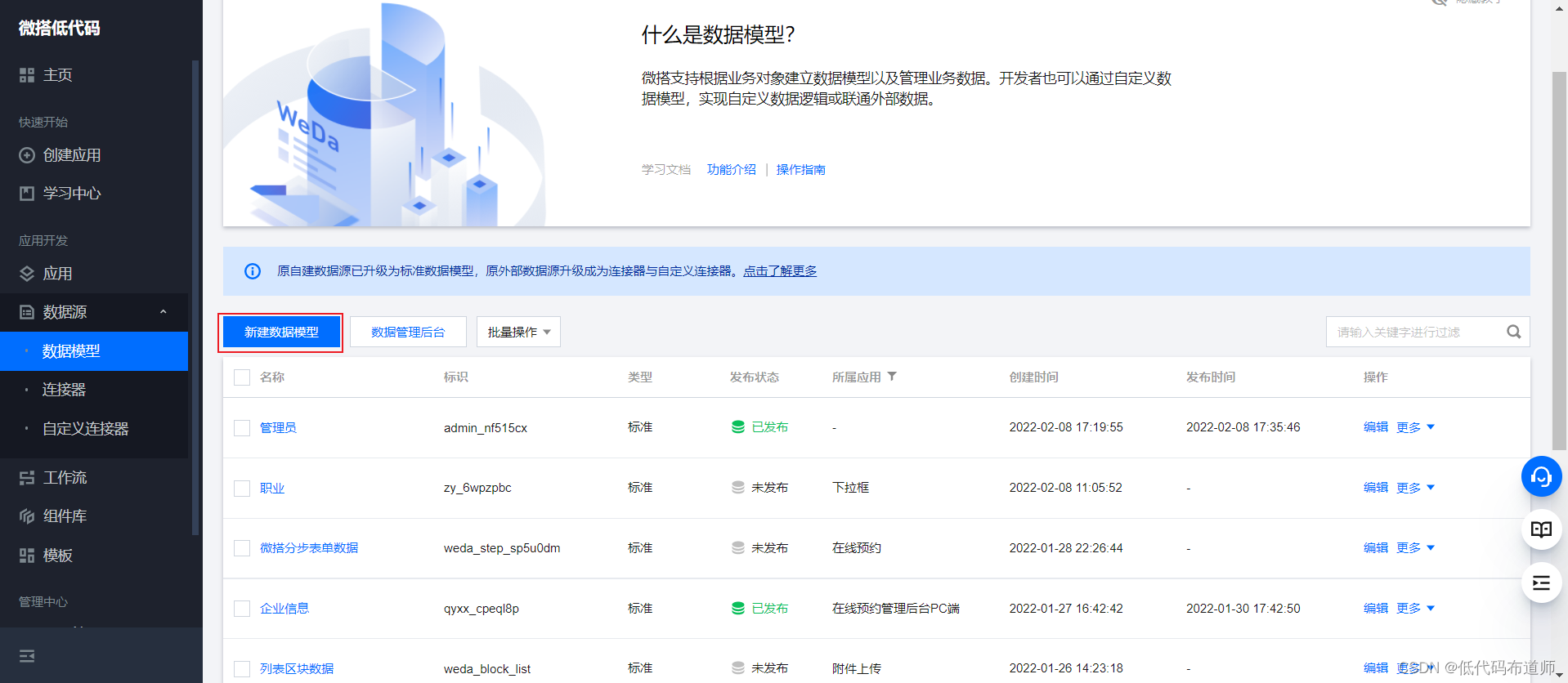Click the floating list menu button

tap(1541, 583)
